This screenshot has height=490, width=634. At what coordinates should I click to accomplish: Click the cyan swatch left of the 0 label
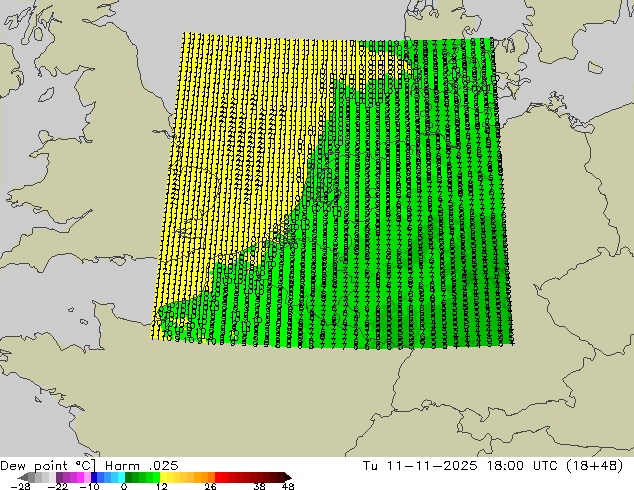121,477
